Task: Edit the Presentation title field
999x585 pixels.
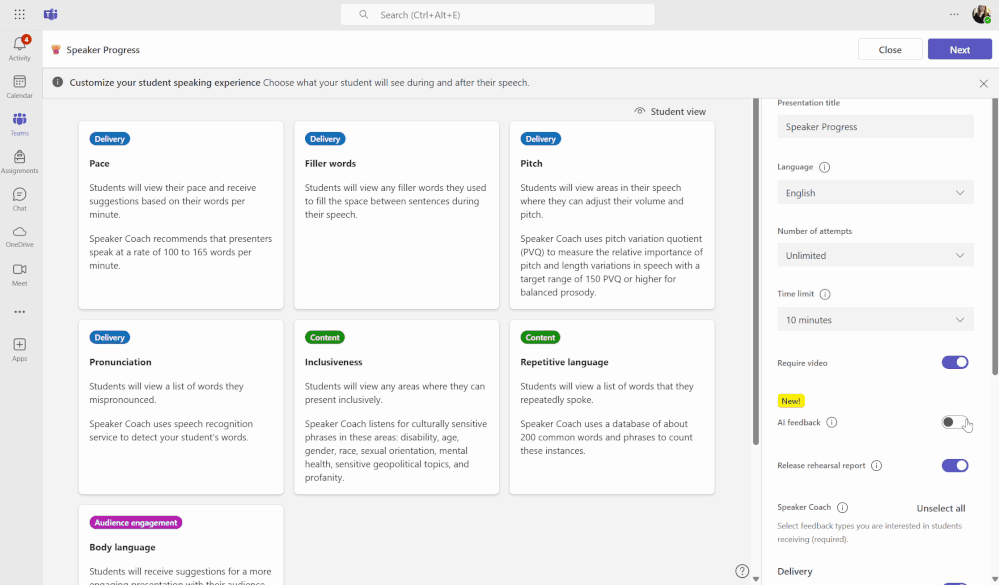Action: pyautogui.click(x=875, y=127)
